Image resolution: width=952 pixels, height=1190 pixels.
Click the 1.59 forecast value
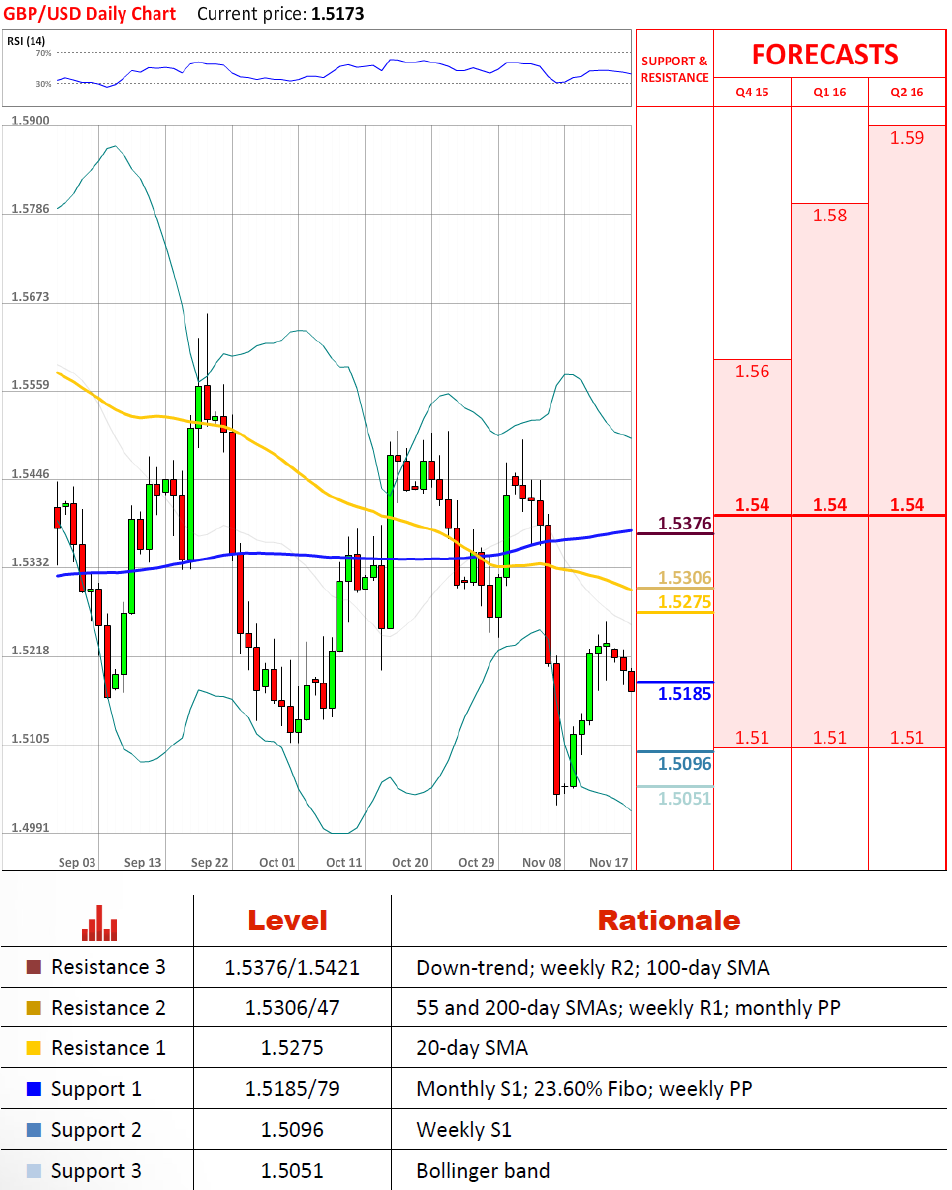point(907,137)
